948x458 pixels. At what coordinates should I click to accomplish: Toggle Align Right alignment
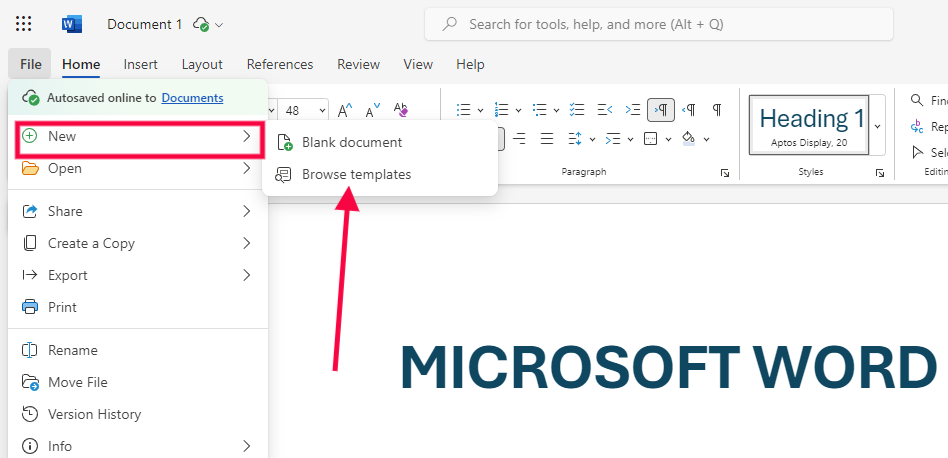tap(519, 140)
